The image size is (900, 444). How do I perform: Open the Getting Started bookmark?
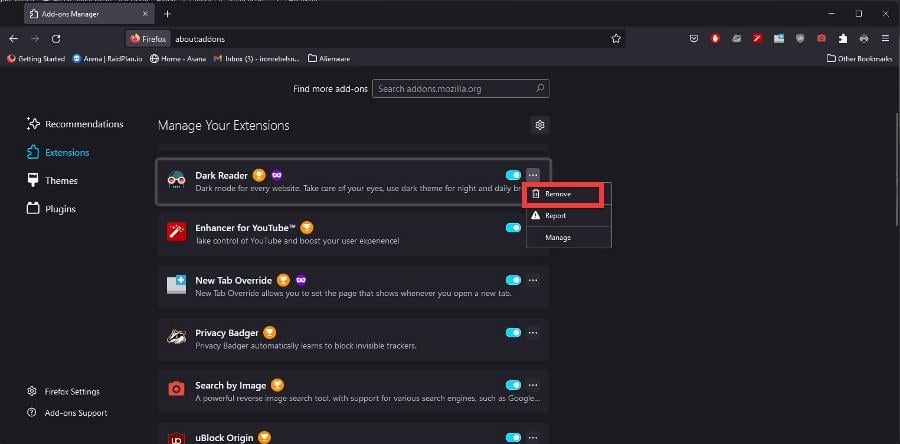click(36, 59)
